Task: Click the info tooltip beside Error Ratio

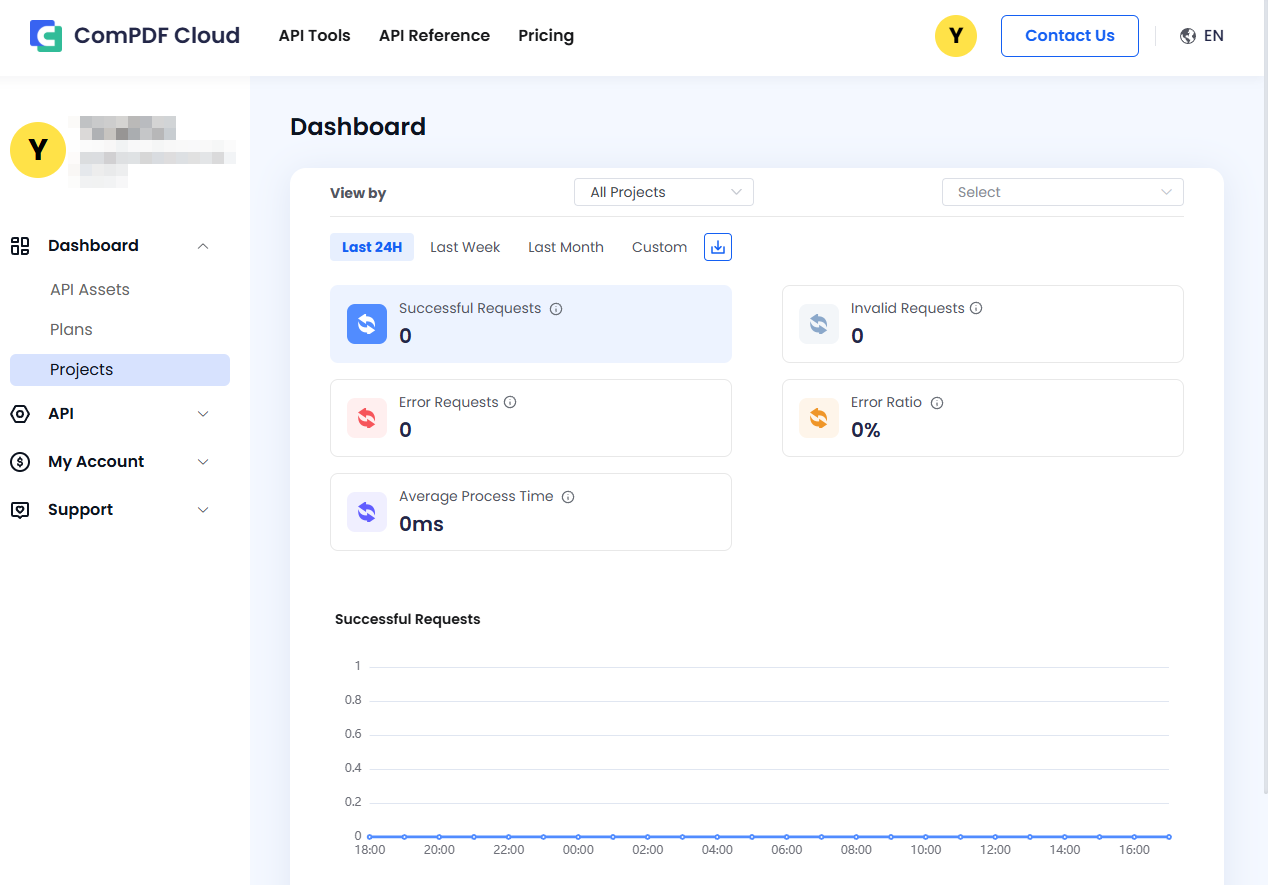Action: [x=936, y=402]
